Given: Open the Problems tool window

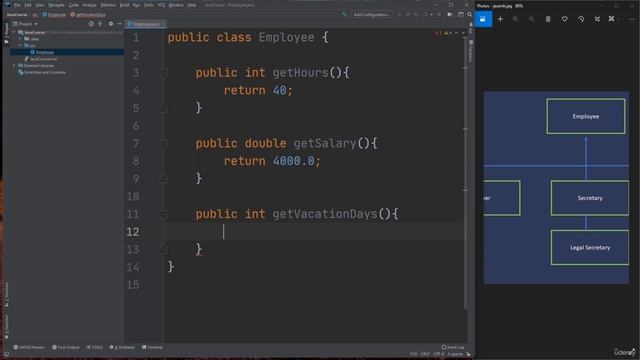Looking at the screenshot, I should (x=122, y=347).
